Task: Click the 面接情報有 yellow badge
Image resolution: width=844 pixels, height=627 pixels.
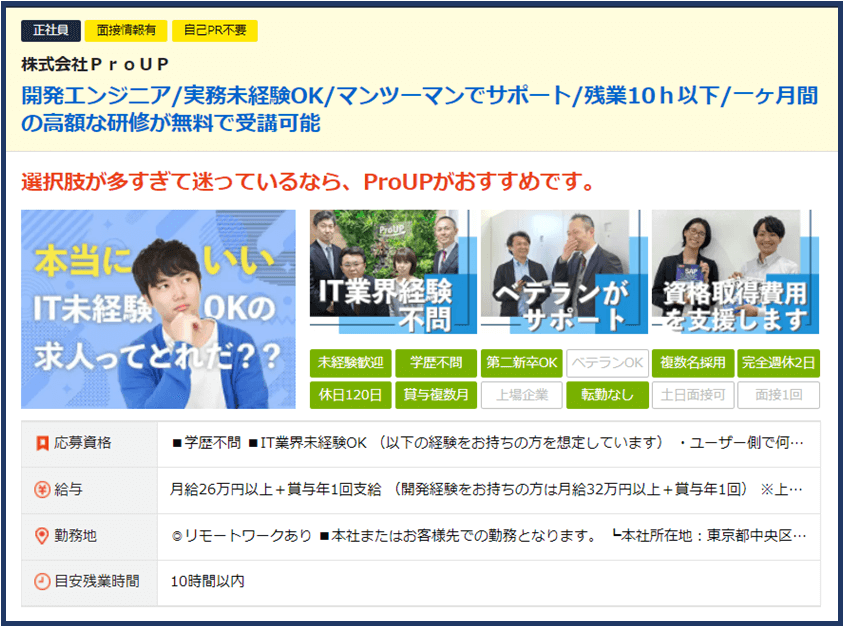Action: (126, 30)
